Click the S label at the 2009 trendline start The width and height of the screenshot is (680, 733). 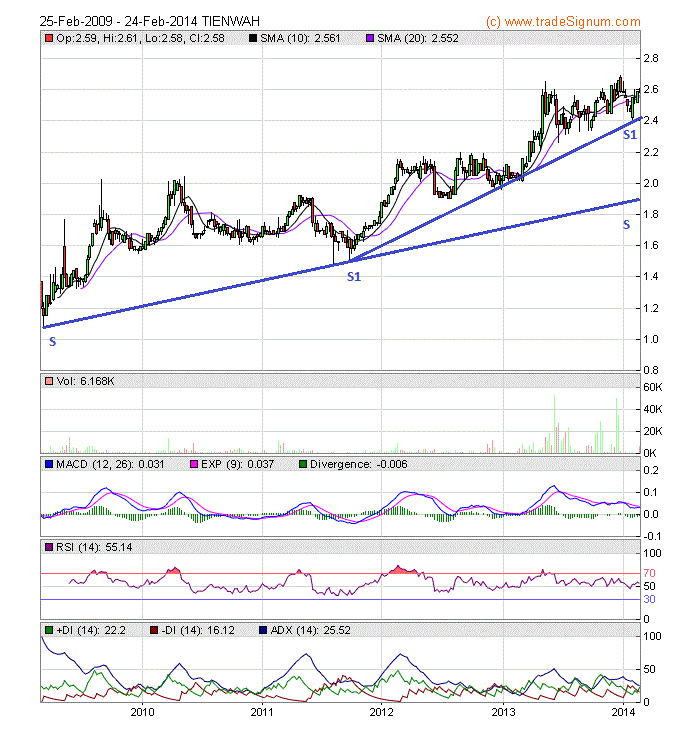tap(52, 342)
